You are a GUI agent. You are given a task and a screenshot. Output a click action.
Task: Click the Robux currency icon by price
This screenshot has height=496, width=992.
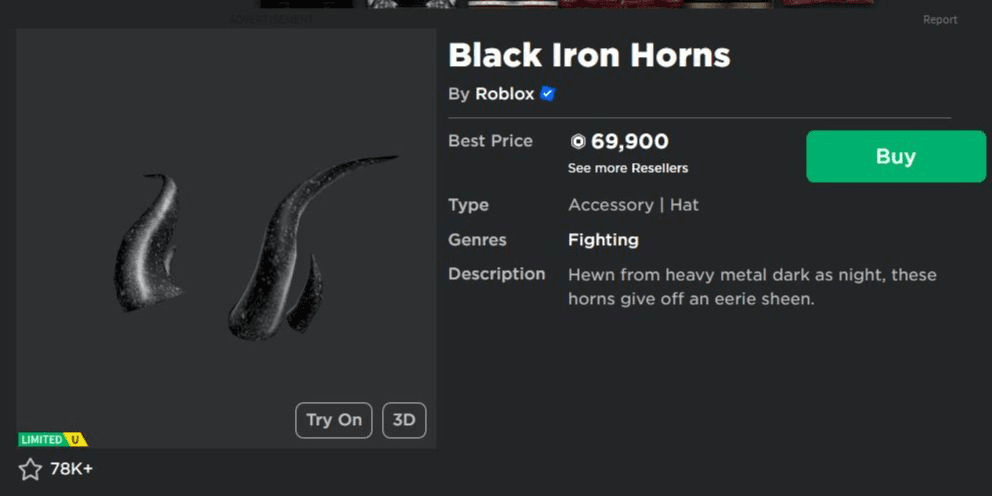(x=578, y=142)
